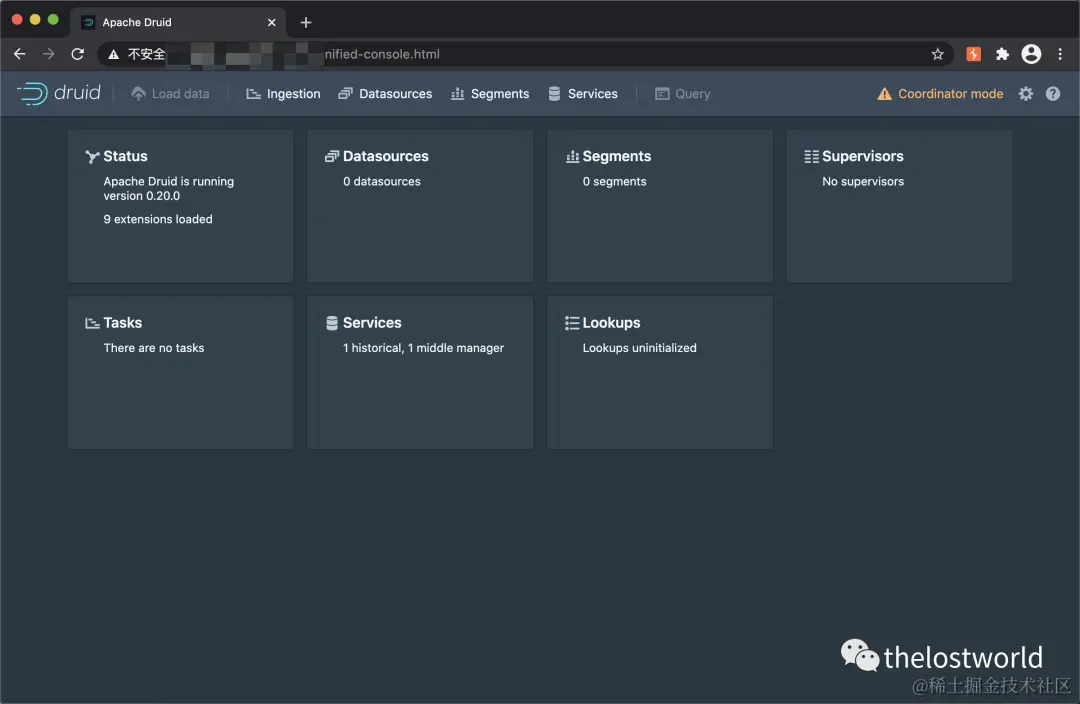Open Segments in the top navigation

(x=490, y=94)
